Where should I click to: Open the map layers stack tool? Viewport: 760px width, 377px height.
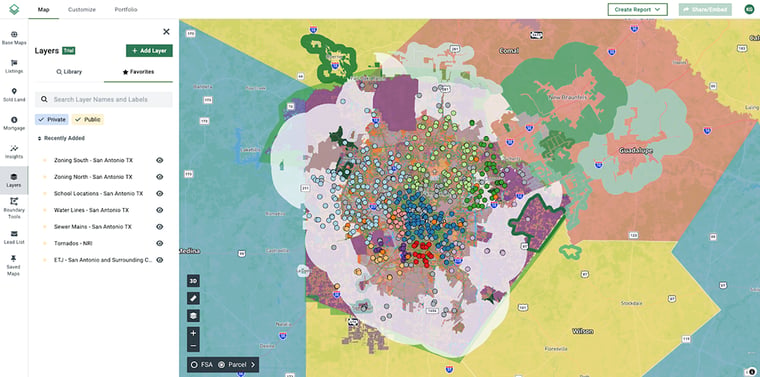coord(193,316)
